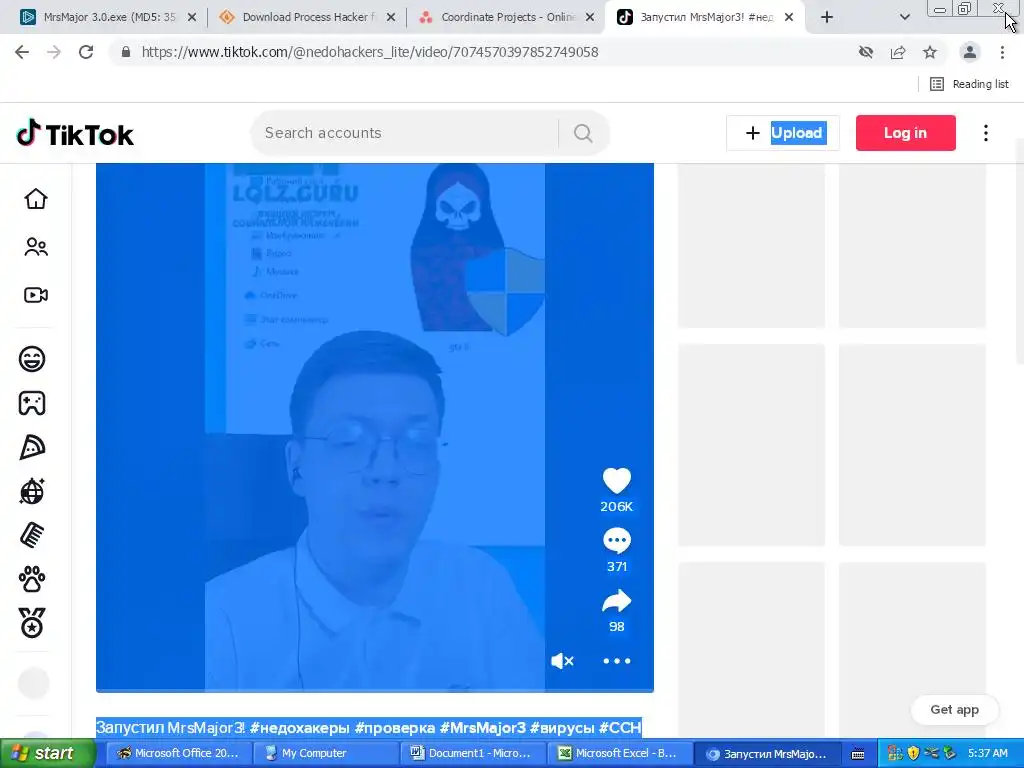Open the Reading list
This screenshot has width=1024, height=768.
tap(969, 84)
